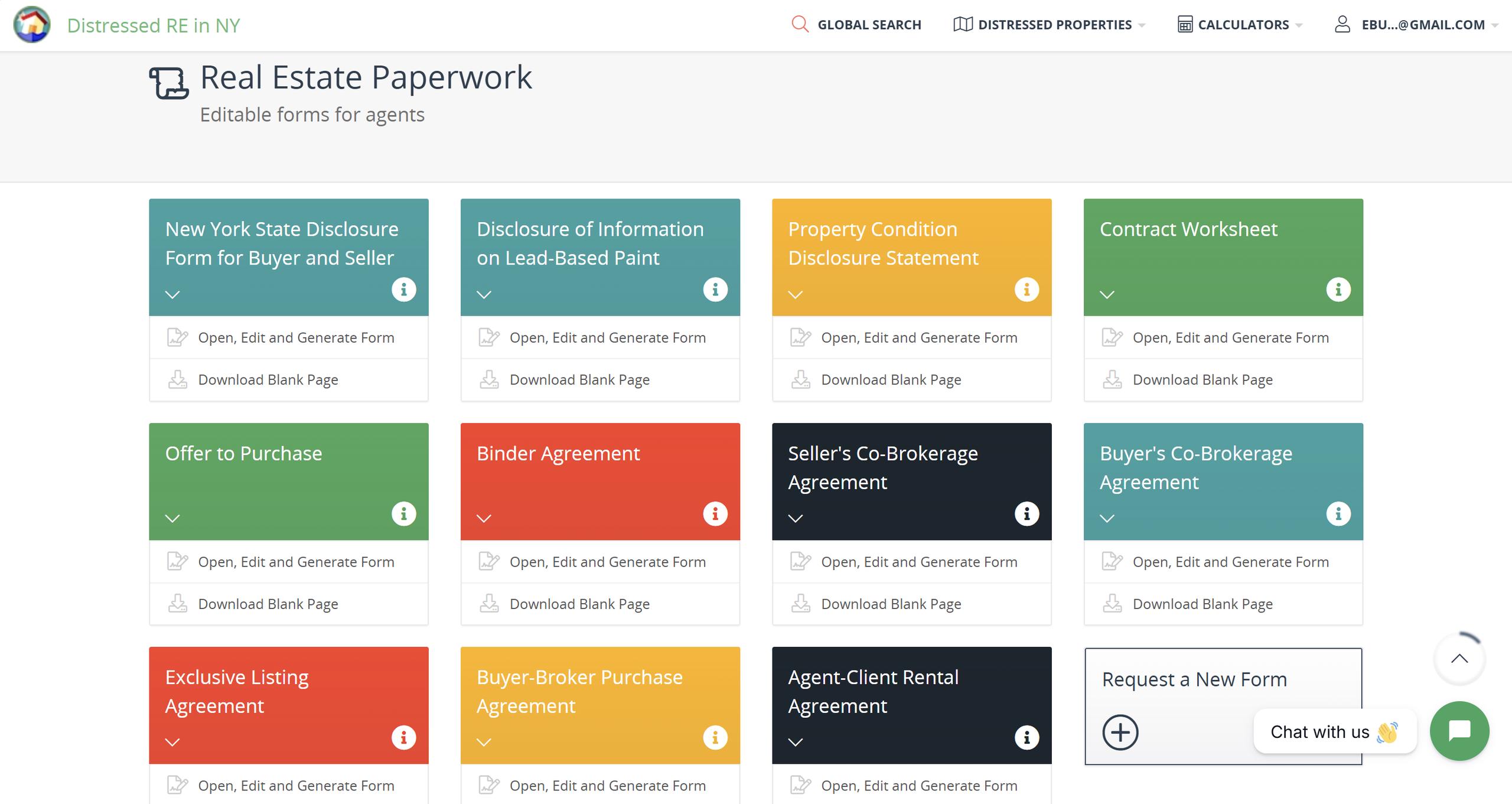Expand Disclosure of Information on Lead-Based Paint chevron

484,294
